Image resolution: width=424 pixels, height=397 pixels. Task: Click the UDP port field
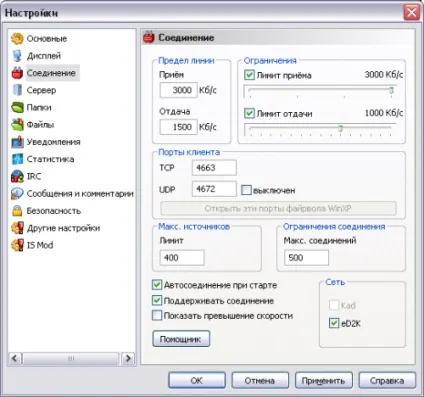click(x=214, y=189)
